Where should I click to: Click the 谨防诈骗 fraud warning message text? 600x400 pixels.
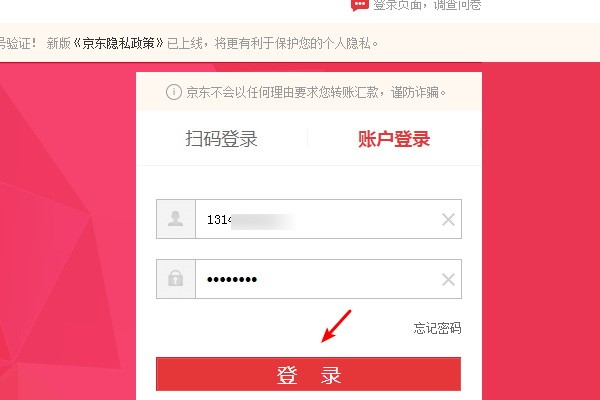pyautogui.click(x=316, y=92)
